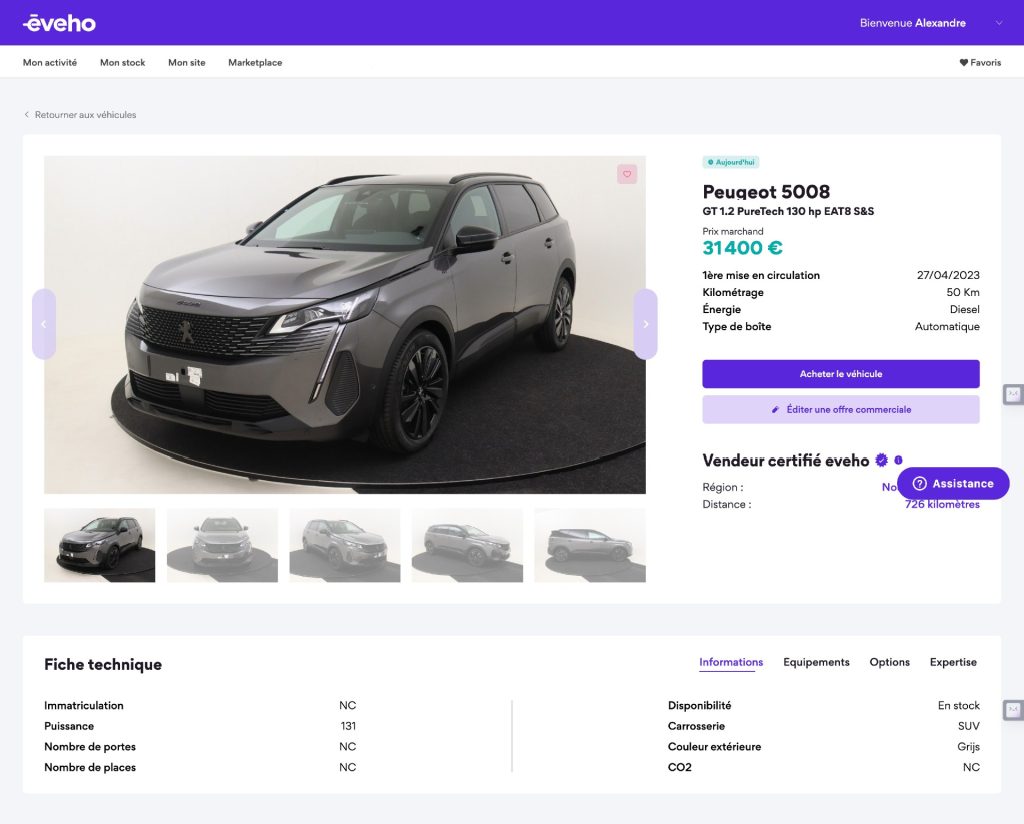Click the 726 kilomètres distance link
Screen dimensions: 1024x824
(x=942, y=504)
